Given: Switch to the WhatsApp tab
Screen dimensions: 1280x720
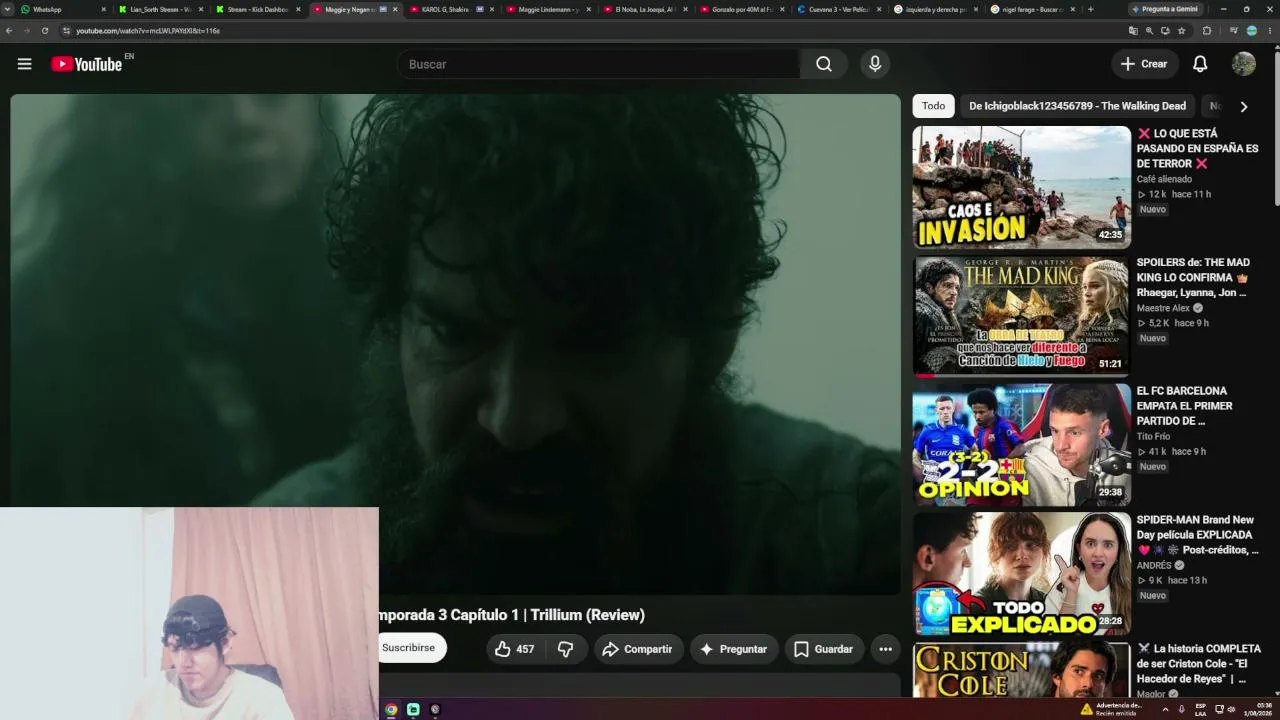Looking at the screenshot, I should tap(60, 9).
